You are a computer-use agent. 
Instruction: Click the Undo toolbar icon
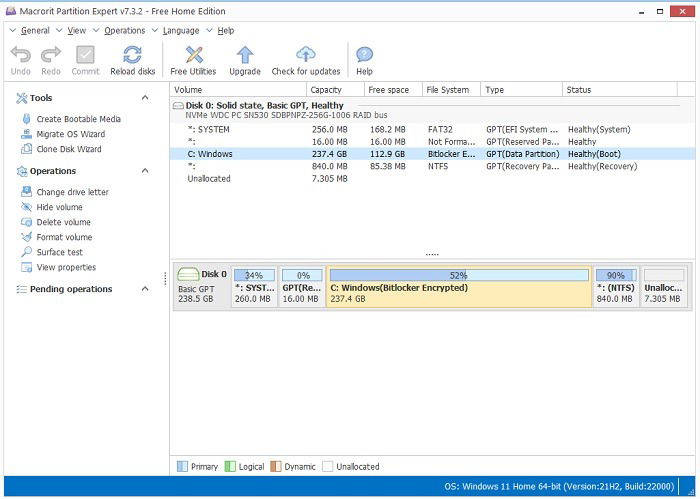pyautogui.click(x=21, y=55)
